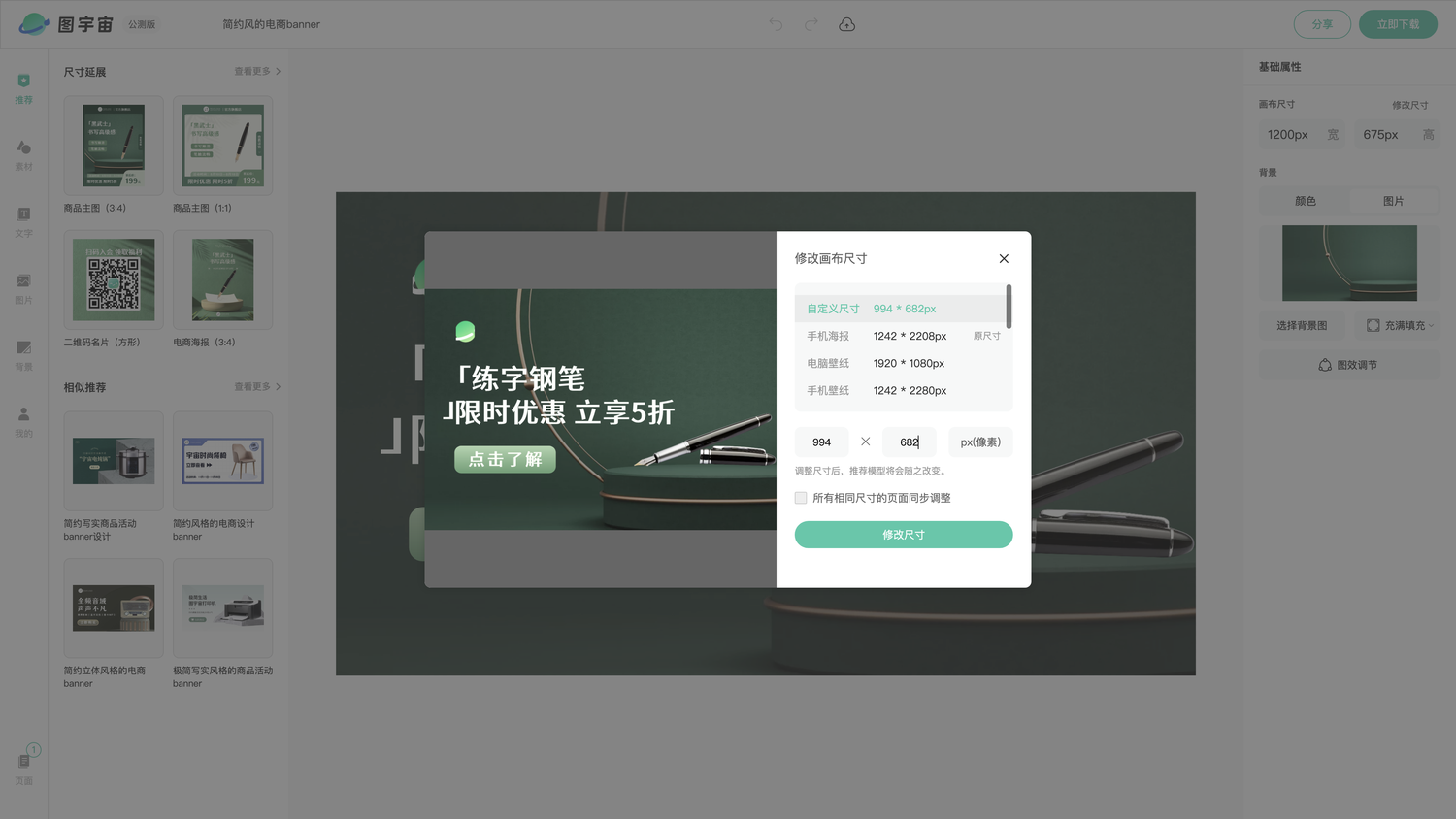Click the undo arrow icon

[776, 24]
